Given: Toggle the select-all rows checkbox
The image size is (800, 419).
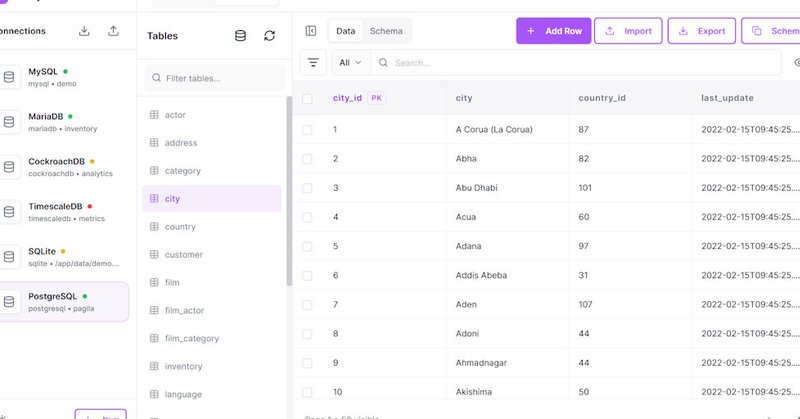Looking at the screenshot, I should click(307, 98).
